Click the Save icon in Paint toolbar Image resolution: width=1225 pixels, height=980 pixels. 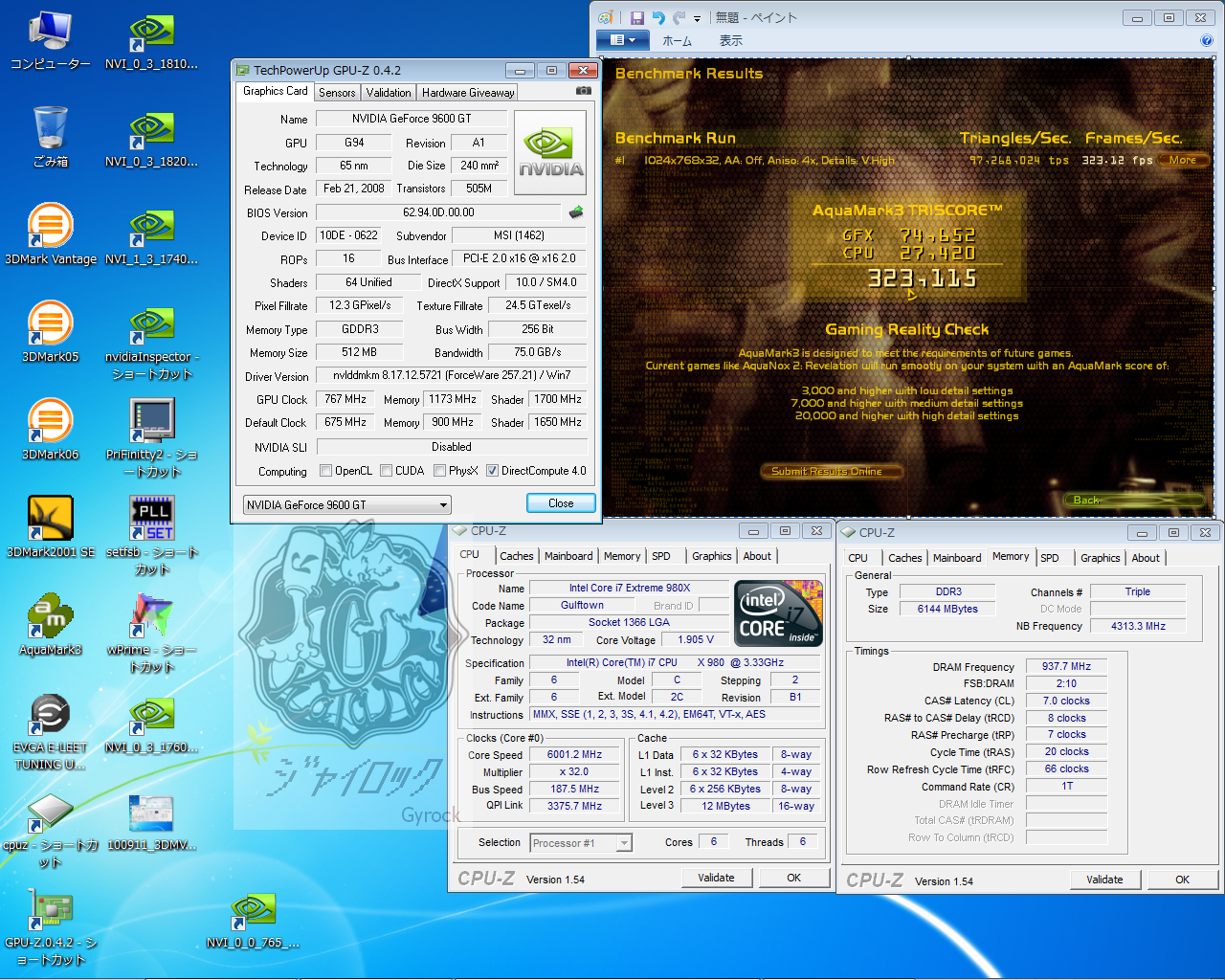[x=636, y=18]
